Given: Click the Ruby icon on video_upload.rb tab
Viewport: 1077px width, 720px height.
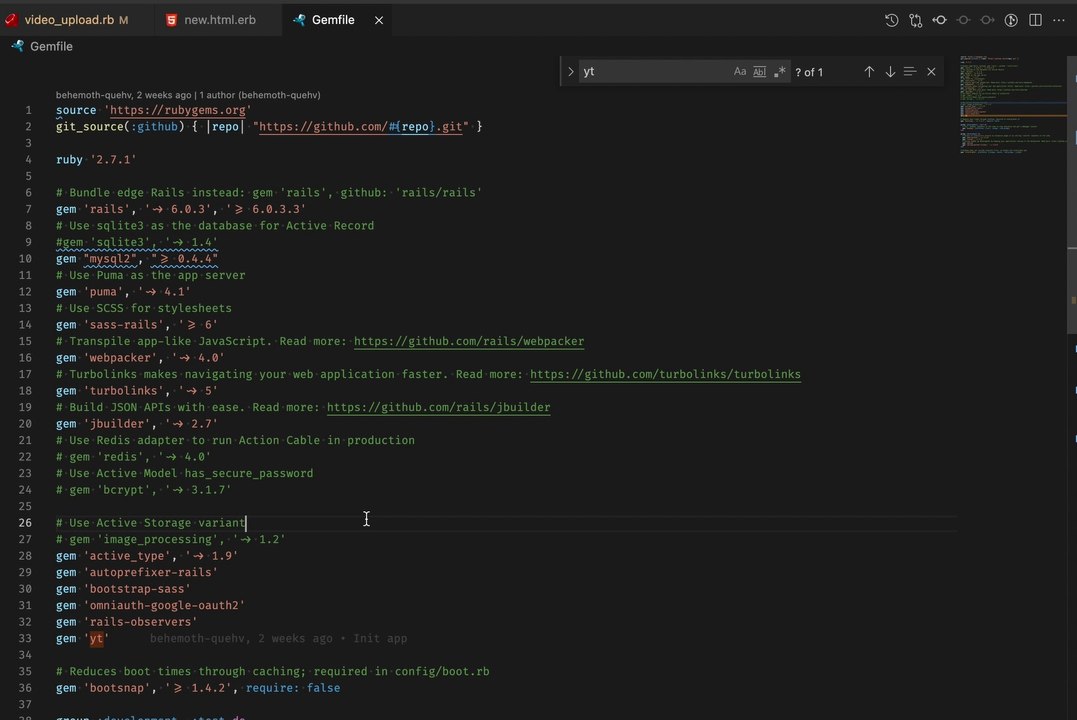Looking at the screenshot, I should click(x=11, y=20).
